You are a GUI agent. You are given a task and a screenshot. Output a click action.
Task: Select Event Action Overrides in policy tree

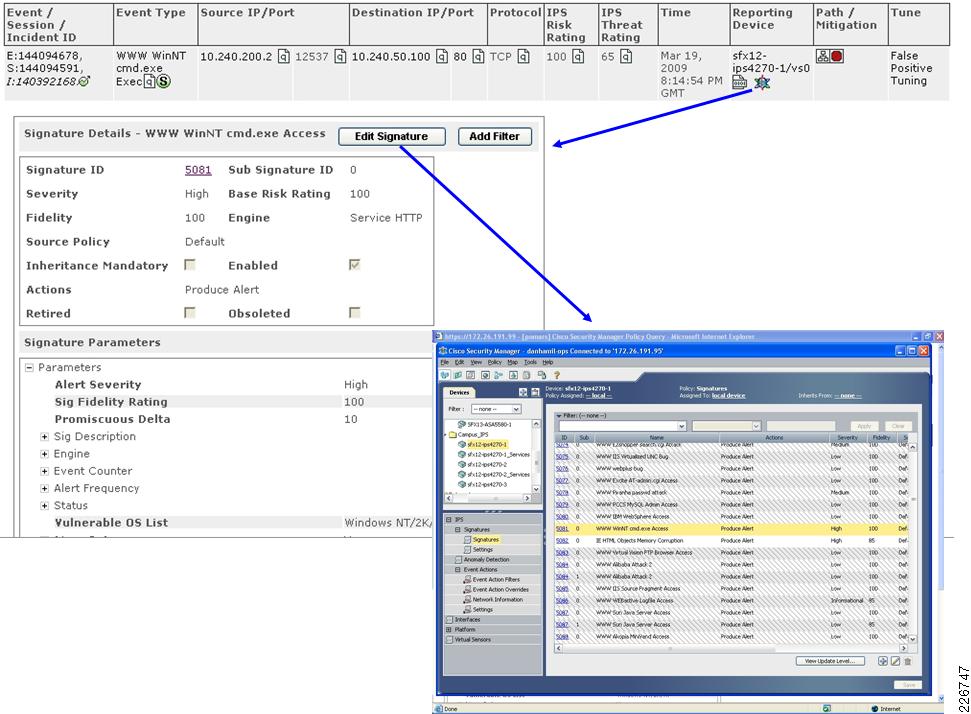pyautogui.click(x=500, y=590)
